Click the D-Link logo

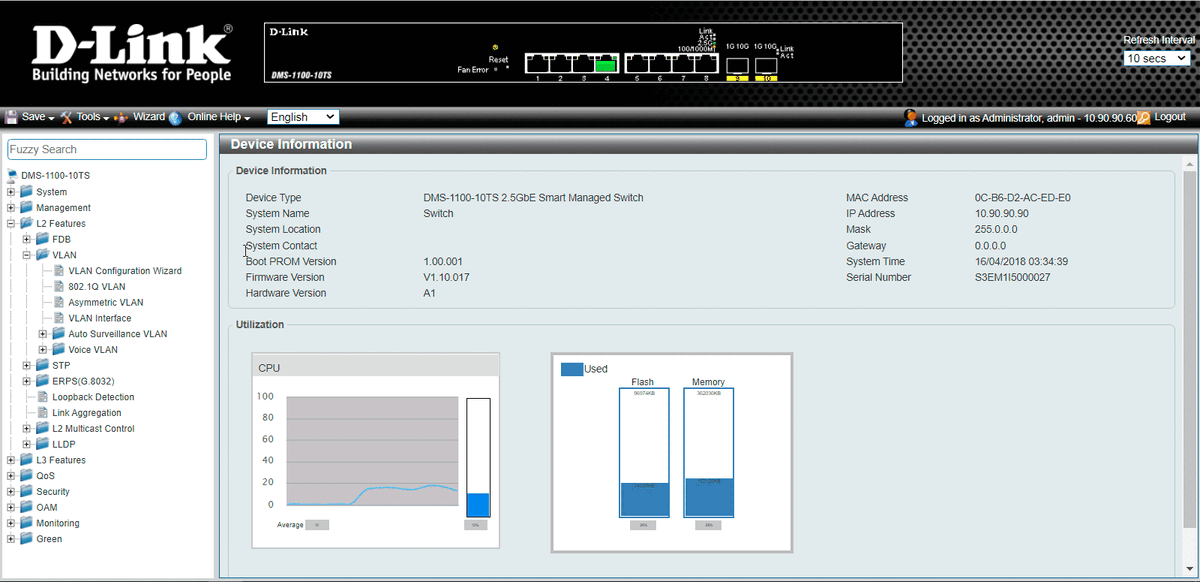(132, 53)
